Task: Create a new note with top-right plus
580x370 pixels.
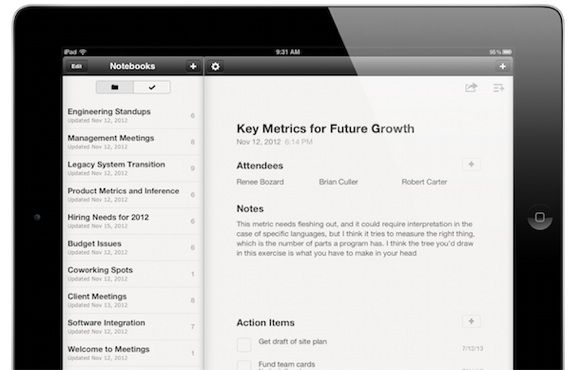Action: click(x=502, y=66)
